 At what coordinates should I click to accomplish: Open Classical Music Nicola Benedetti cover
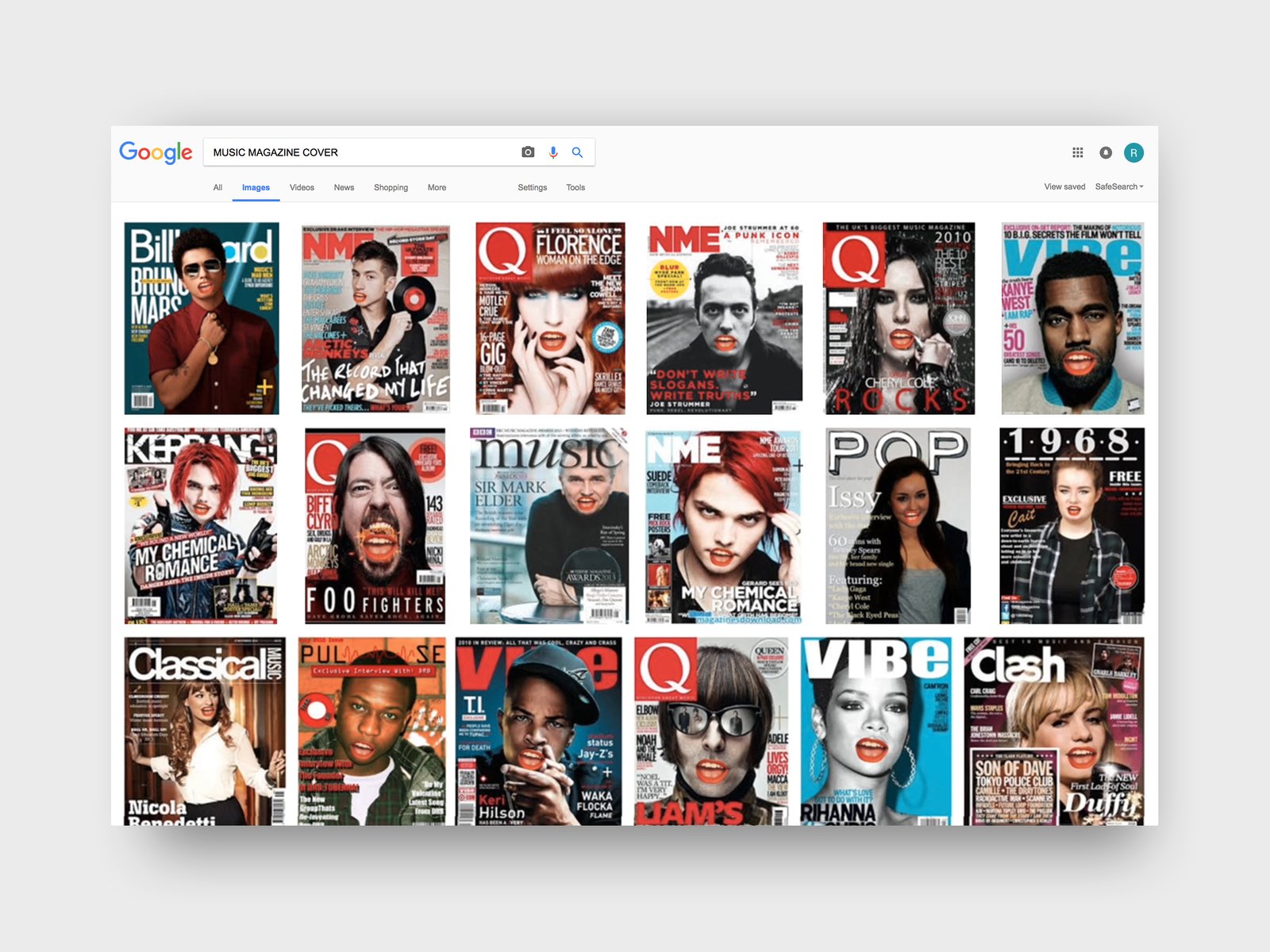(x=205, y=731)
